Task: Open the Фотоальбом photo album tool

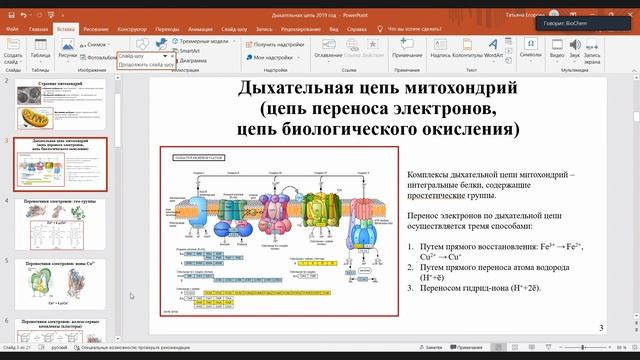Action: point(98,58)
